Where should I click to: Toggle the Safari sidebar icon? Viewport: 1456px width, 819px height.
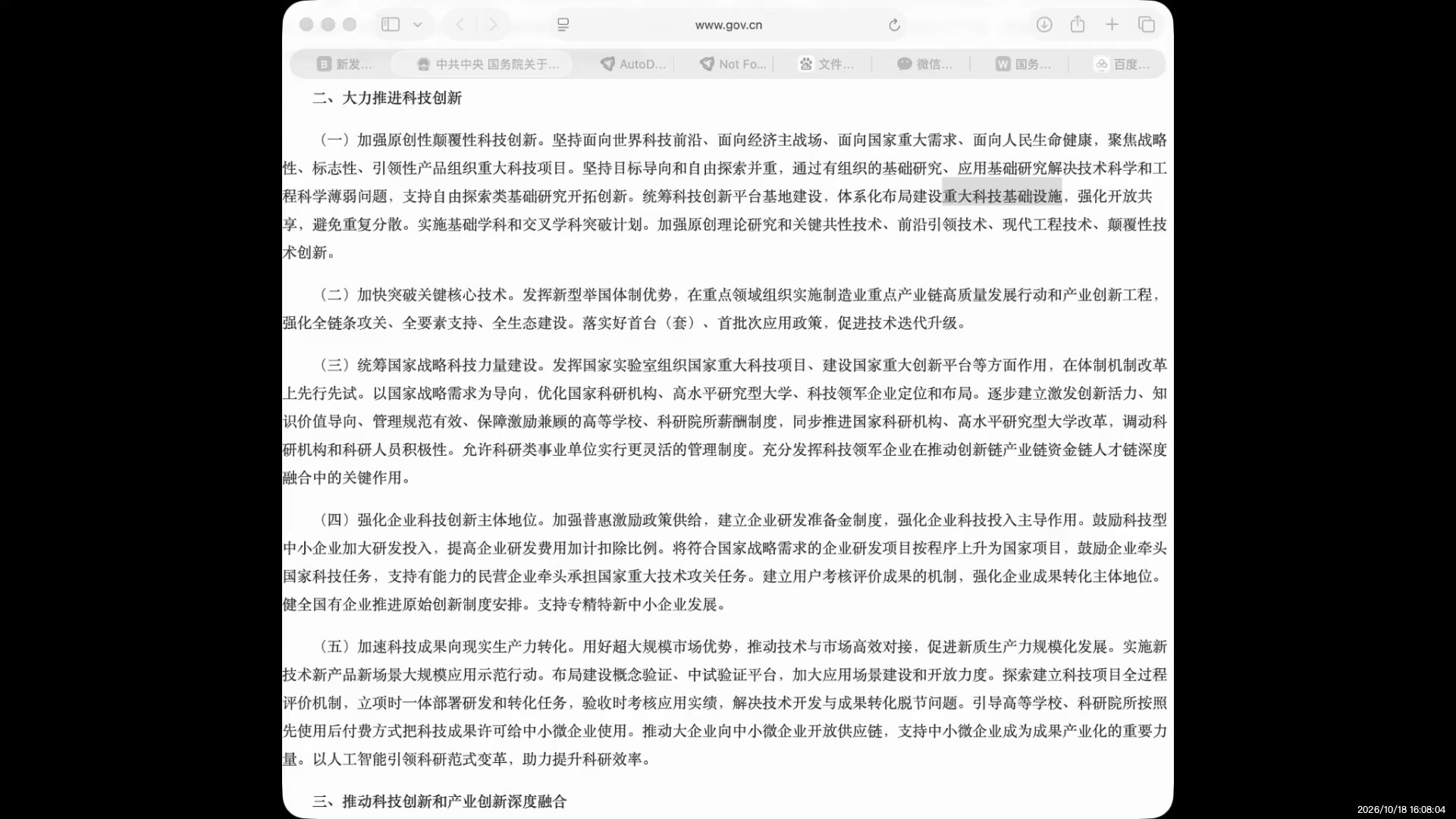pyautogui.click(x=391, y=24)
